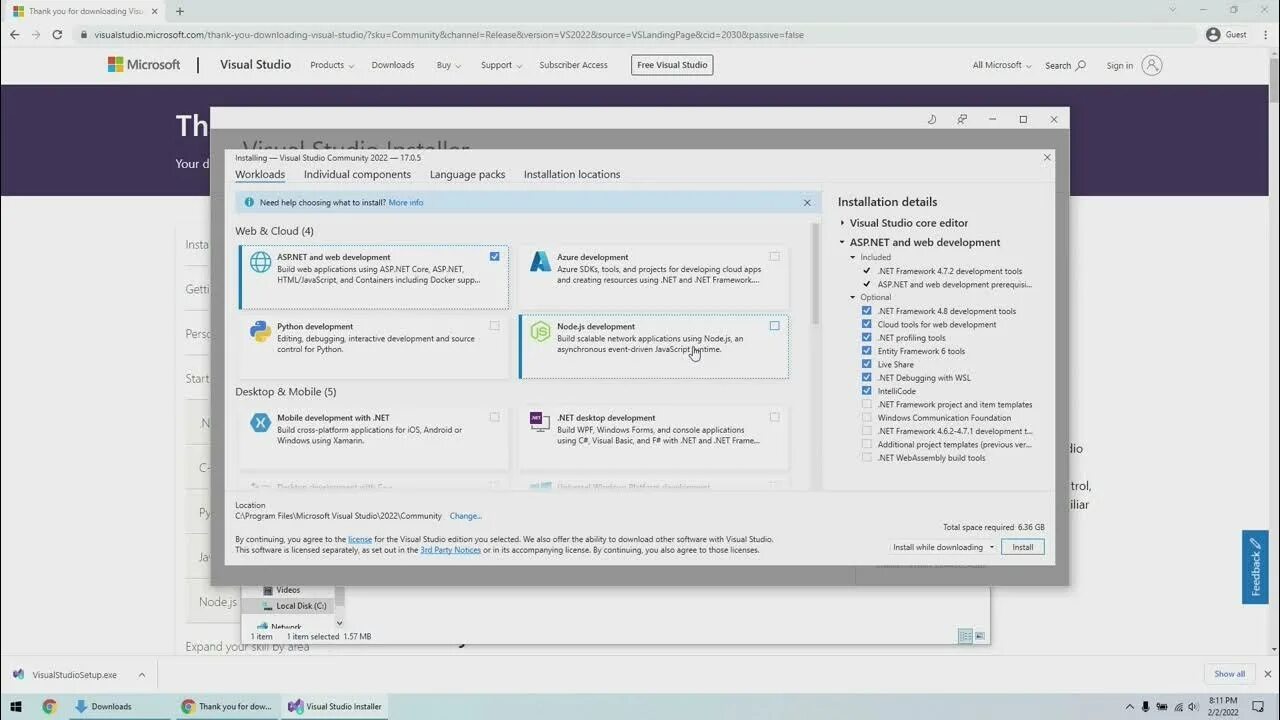Uncheck Cloud tools for web development

[x=867, y=324]
